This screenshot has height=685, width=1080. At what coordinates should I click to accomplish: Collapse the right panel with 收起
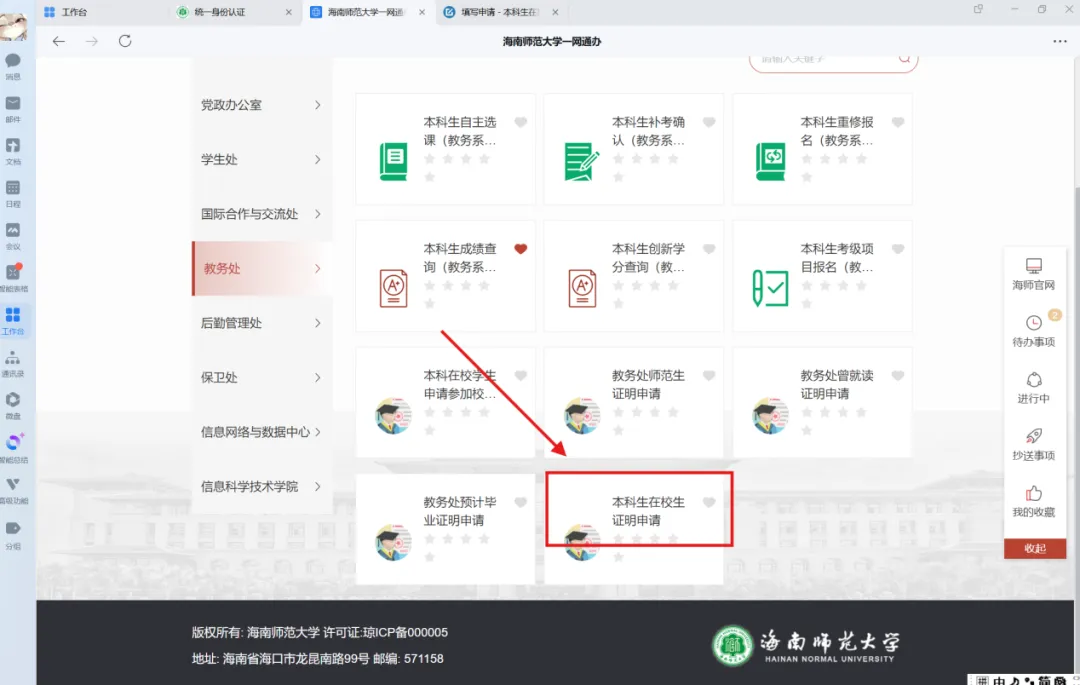point(1035,548)
